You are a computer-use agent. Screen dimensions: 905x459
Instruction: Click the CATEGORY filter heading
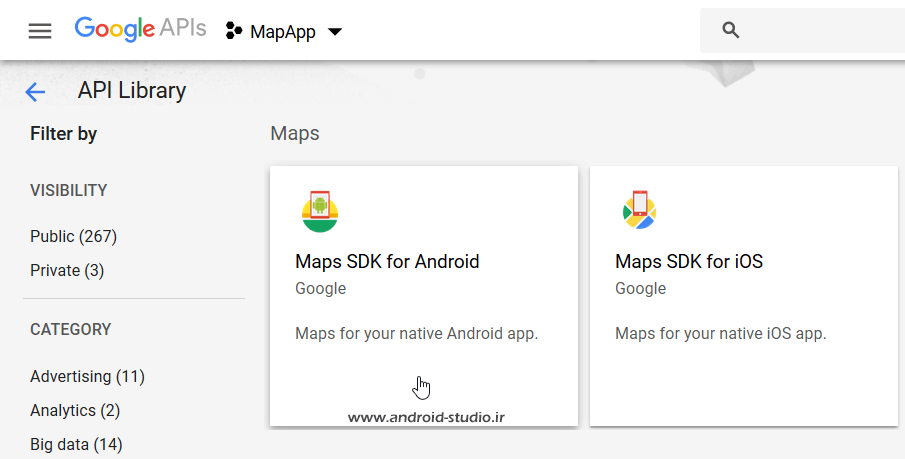[x=70, y=330]
